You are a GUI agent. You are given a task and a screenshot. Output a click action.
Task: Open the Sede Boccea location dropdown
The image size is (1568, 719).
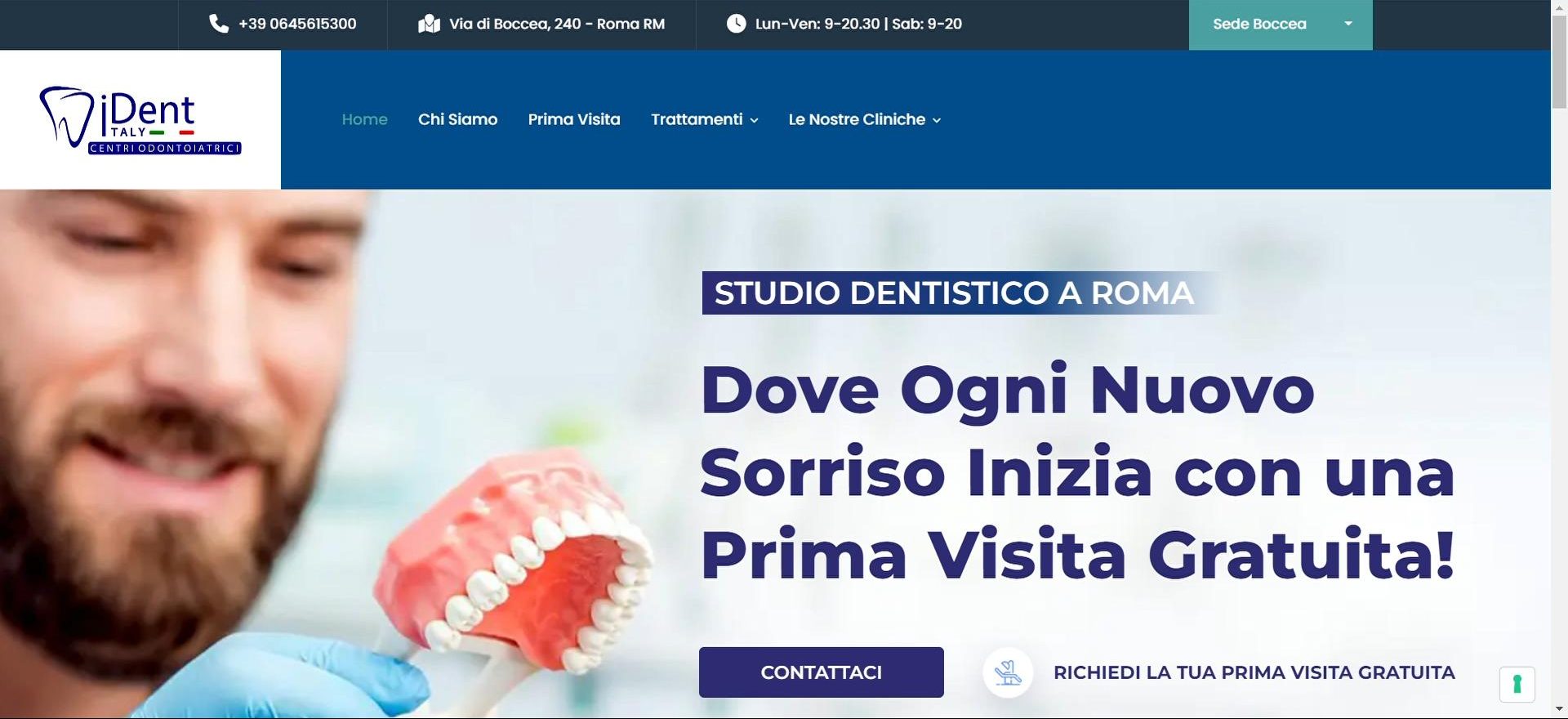[1280, 25]
